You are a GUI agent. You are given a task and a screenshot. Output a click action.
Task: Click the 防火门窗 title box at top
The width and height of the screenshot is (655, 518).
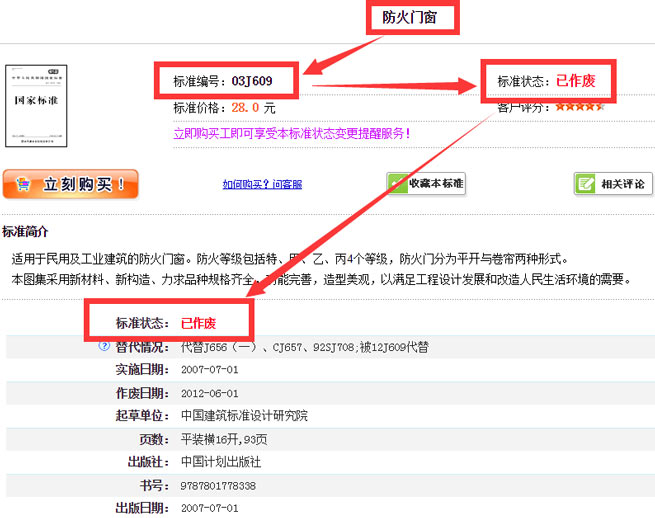coord(409,17)
